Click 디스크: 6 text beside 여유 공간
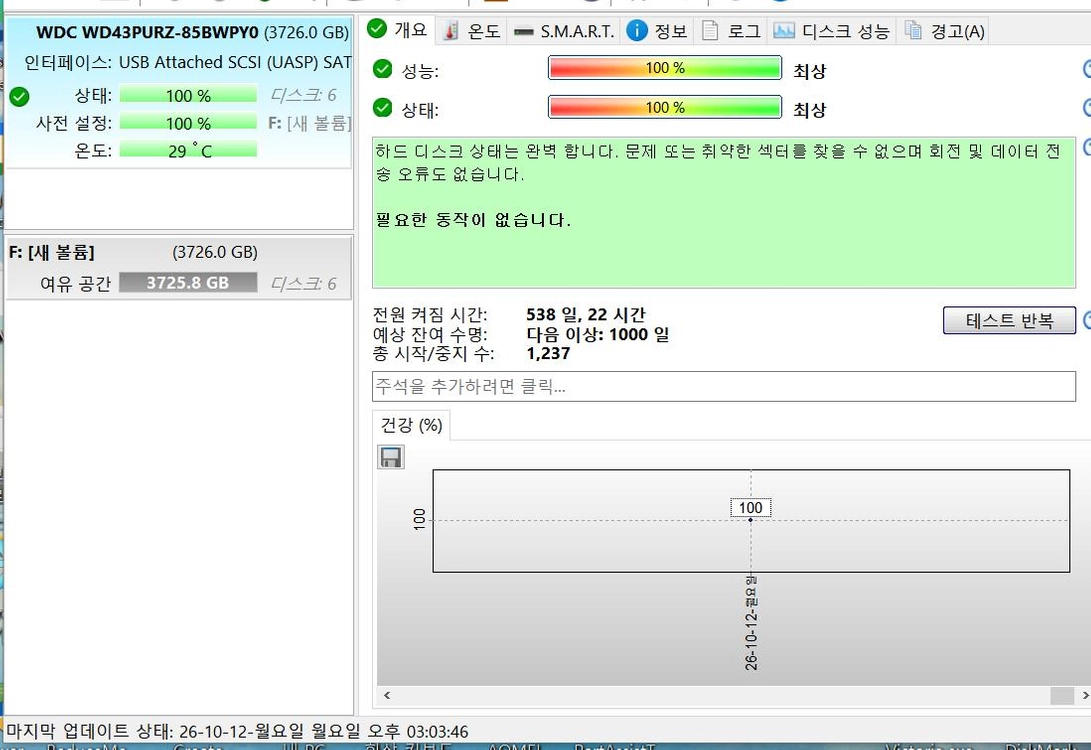The width and height of the screenshot is (1091, 750). 303,283
